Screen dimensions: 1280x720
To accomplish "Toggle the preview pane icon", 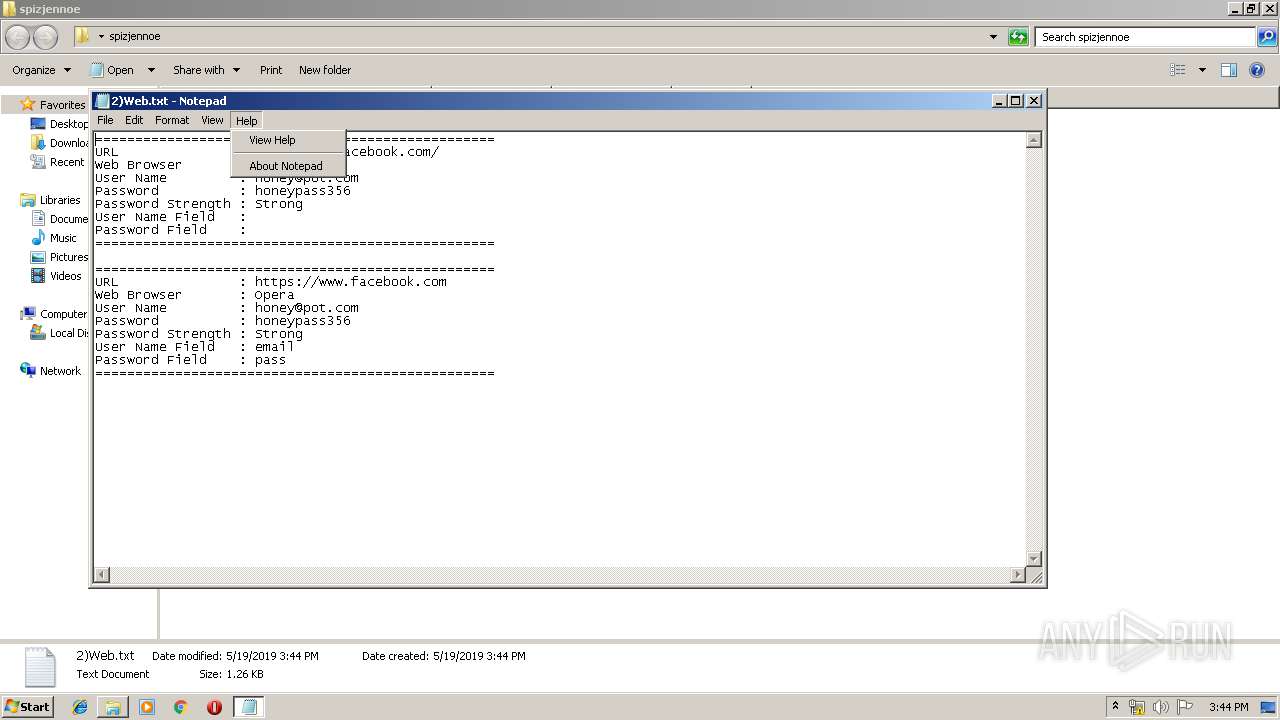I will pyautogui.click(x=1229, y=70).
